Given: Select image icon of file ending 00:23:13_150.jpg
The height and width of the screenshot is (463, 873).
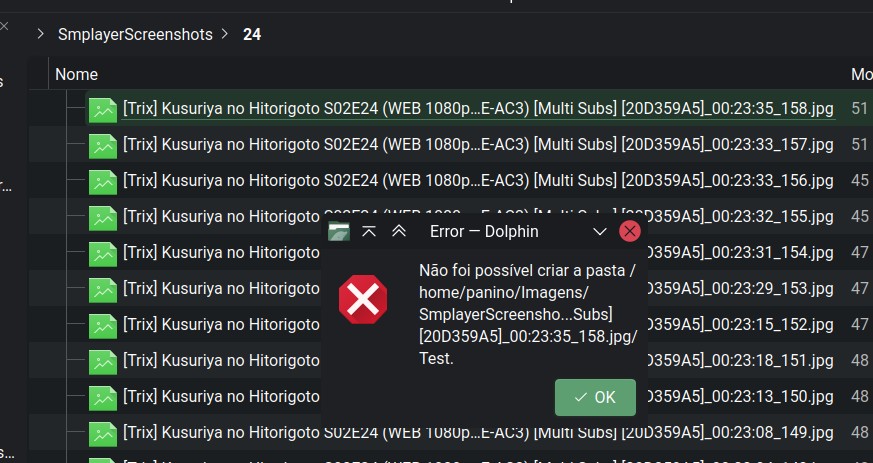Looking at the screenshot, I should (103, 397).
